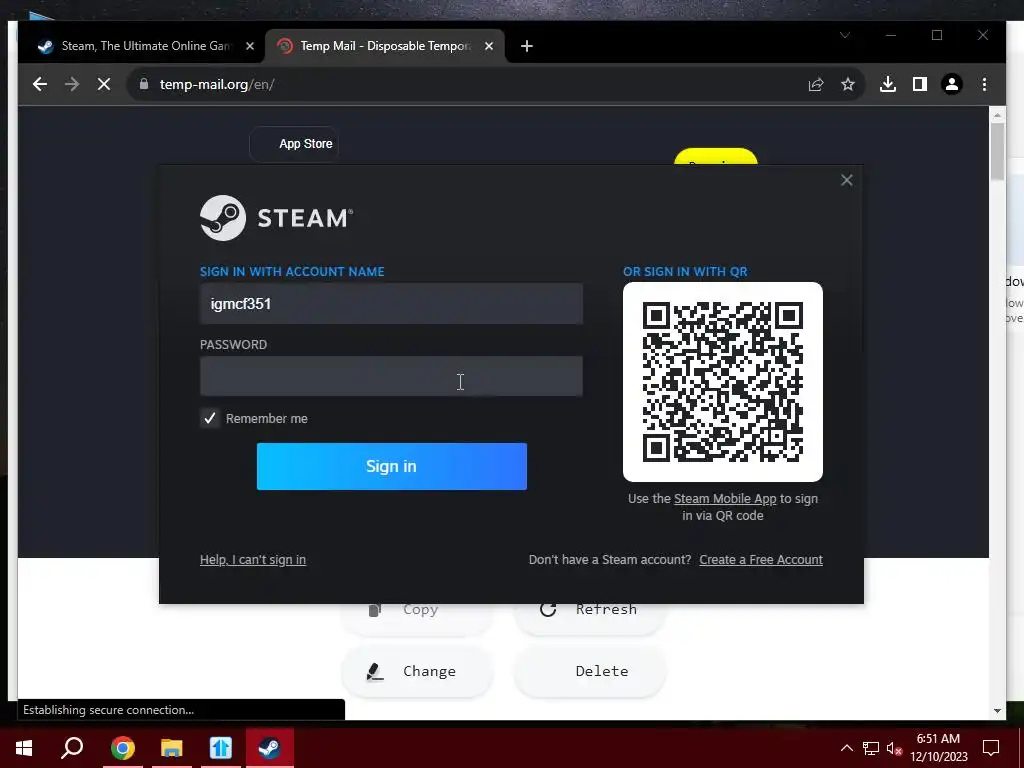Screen dimensions: 1024x768
Task: Open the Windows notification center
Action: tap(991, 748)
